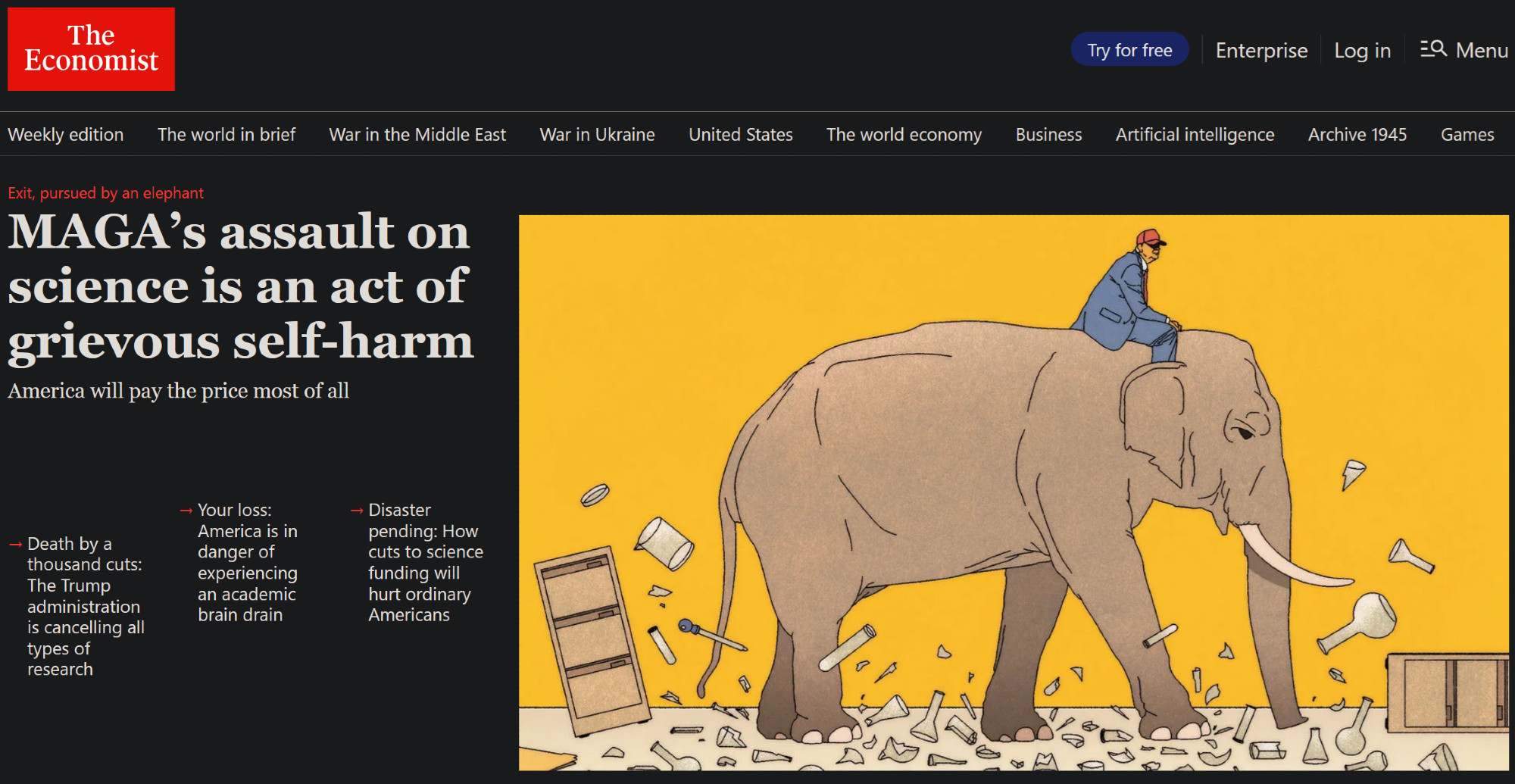Go to Games section
The width and height of the screenshot is (1515, 784).
[1467, 134]
